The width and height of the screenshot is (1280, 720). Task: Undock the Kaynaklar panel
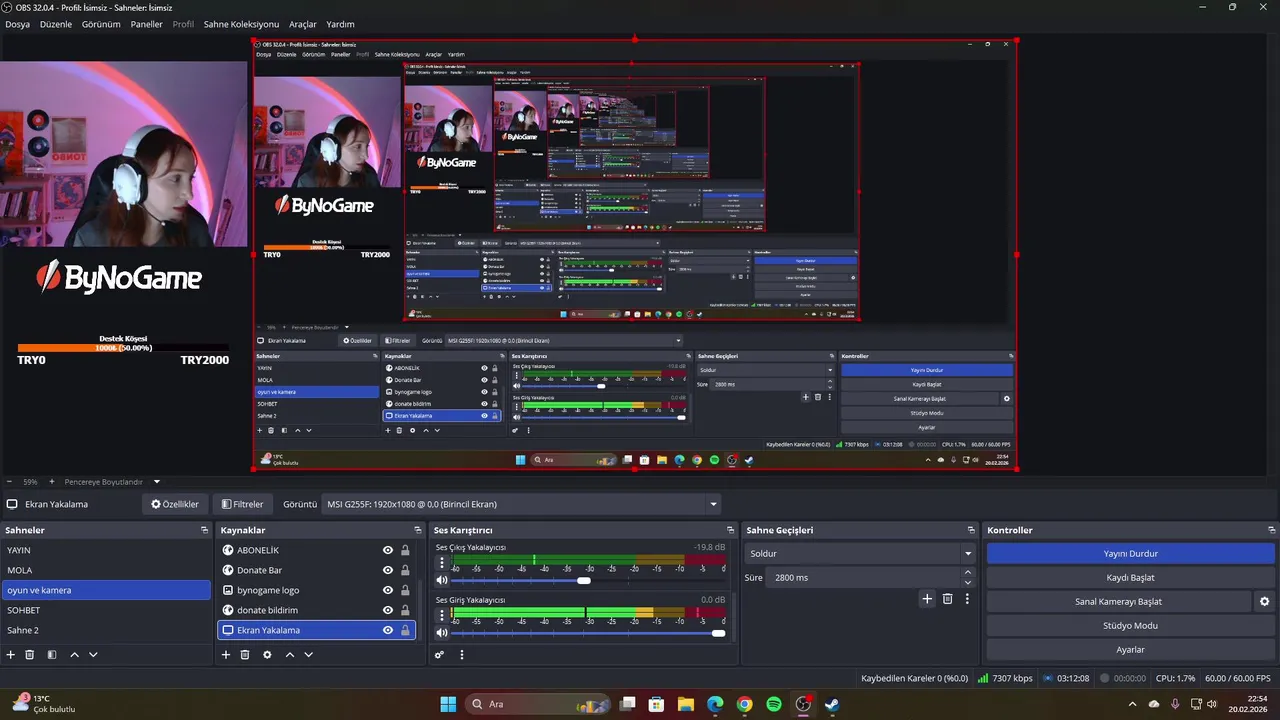[418, 530]
